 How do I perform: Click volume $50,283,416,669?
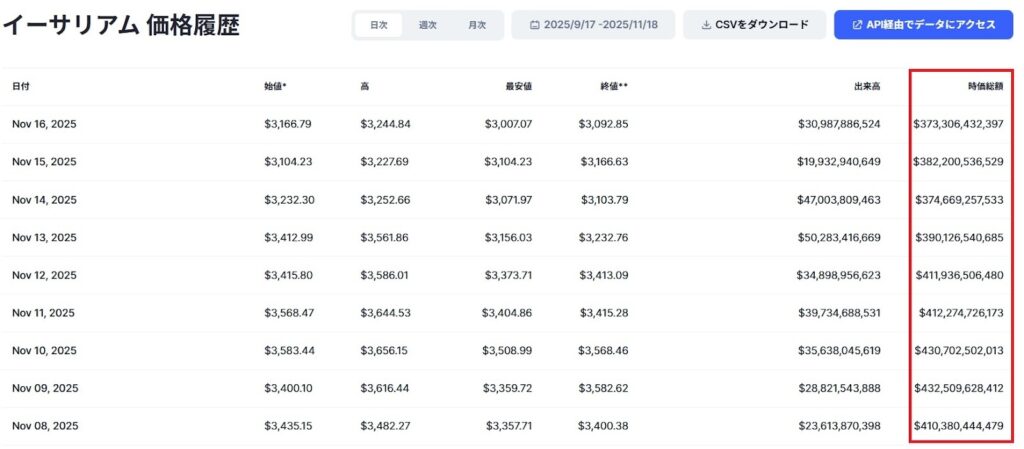(x=839, y=237)
